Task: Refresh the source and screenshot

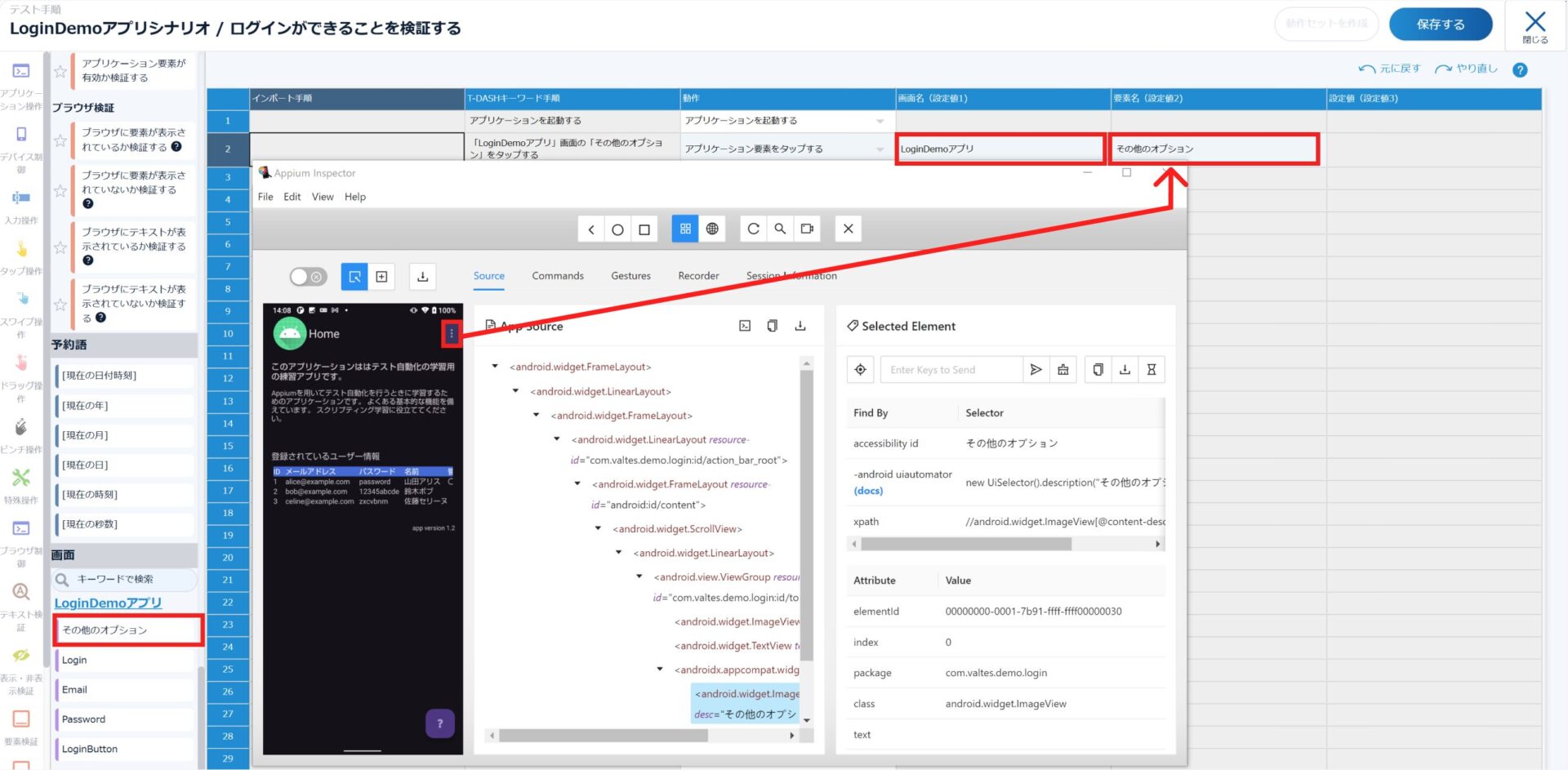Action: point(753,229)
